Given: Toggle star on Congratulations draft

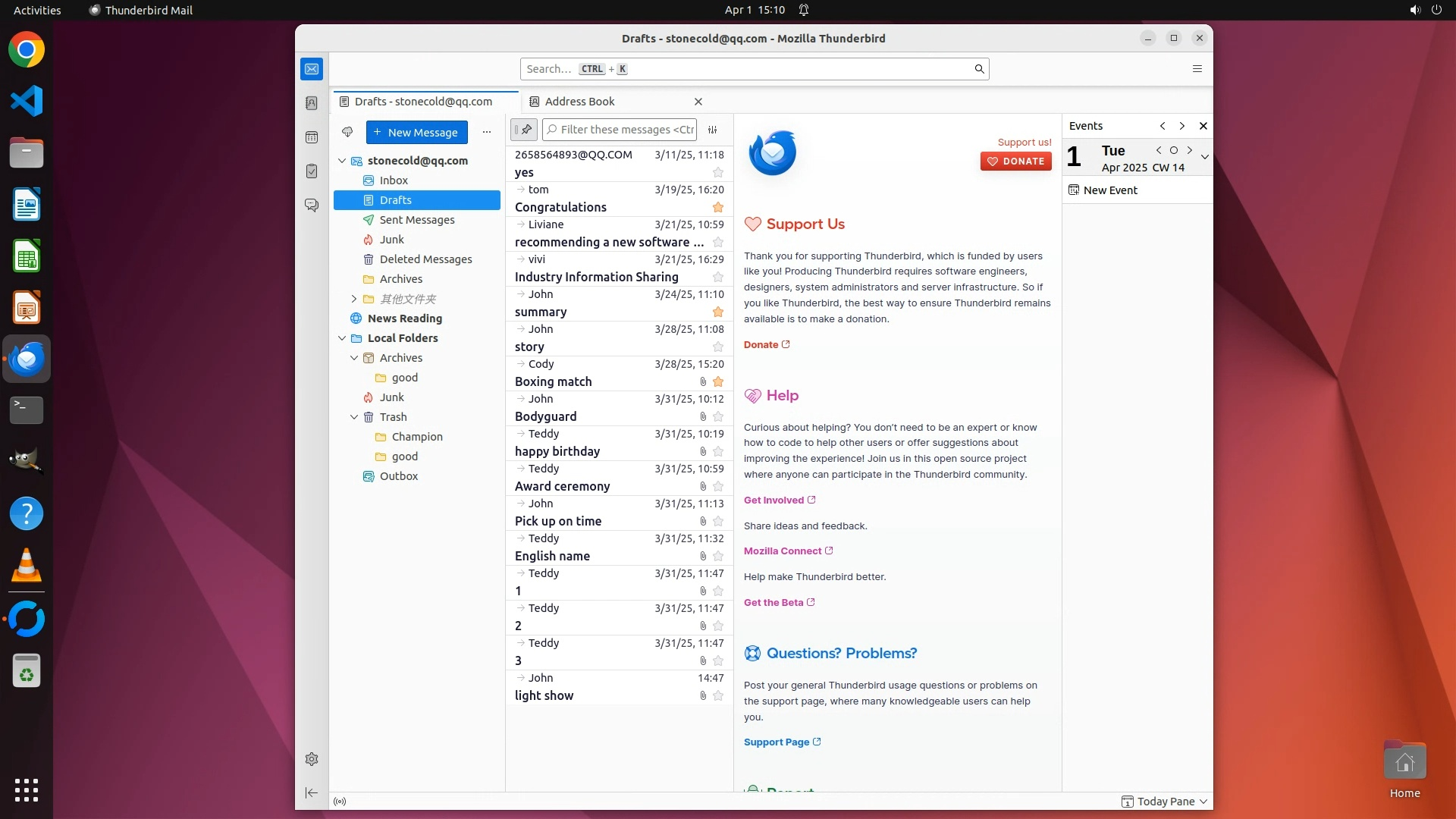Looking at the screenshot, I should pyautogui.click(x=718, y=207).
